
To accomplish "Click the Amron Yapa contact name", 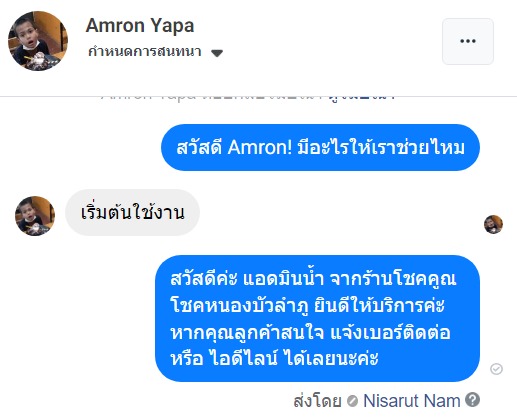I will point(140,26).
